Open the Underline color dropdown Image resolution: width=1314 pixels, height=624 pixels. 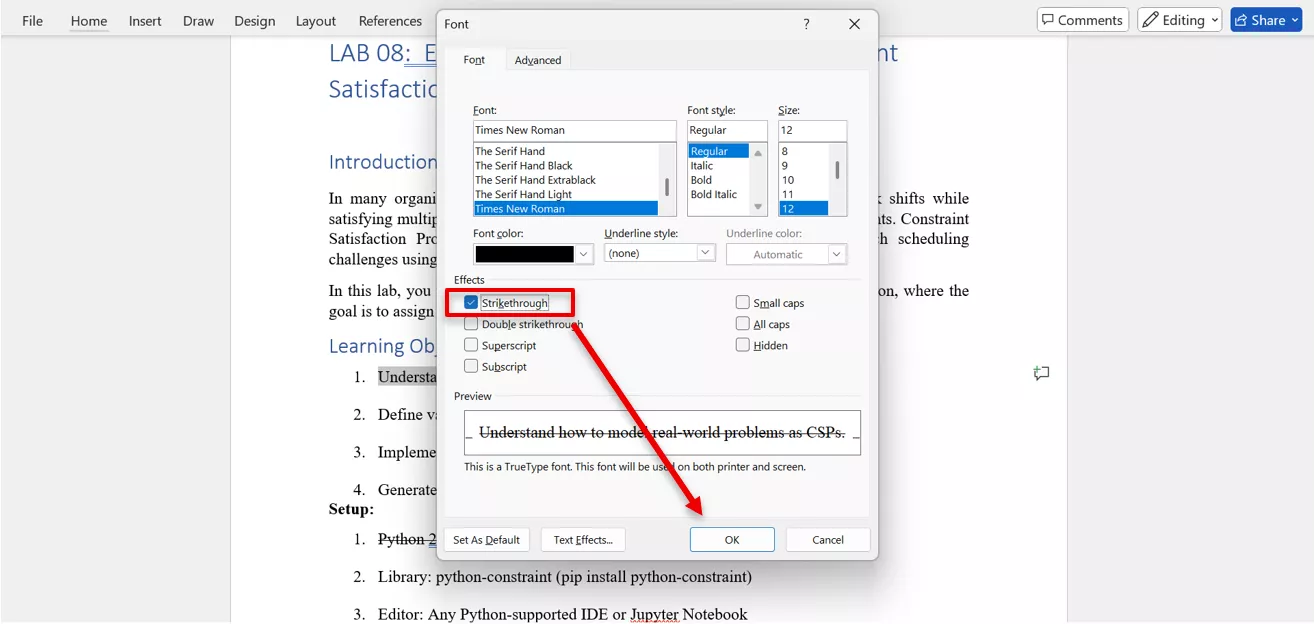pos(838,254)
